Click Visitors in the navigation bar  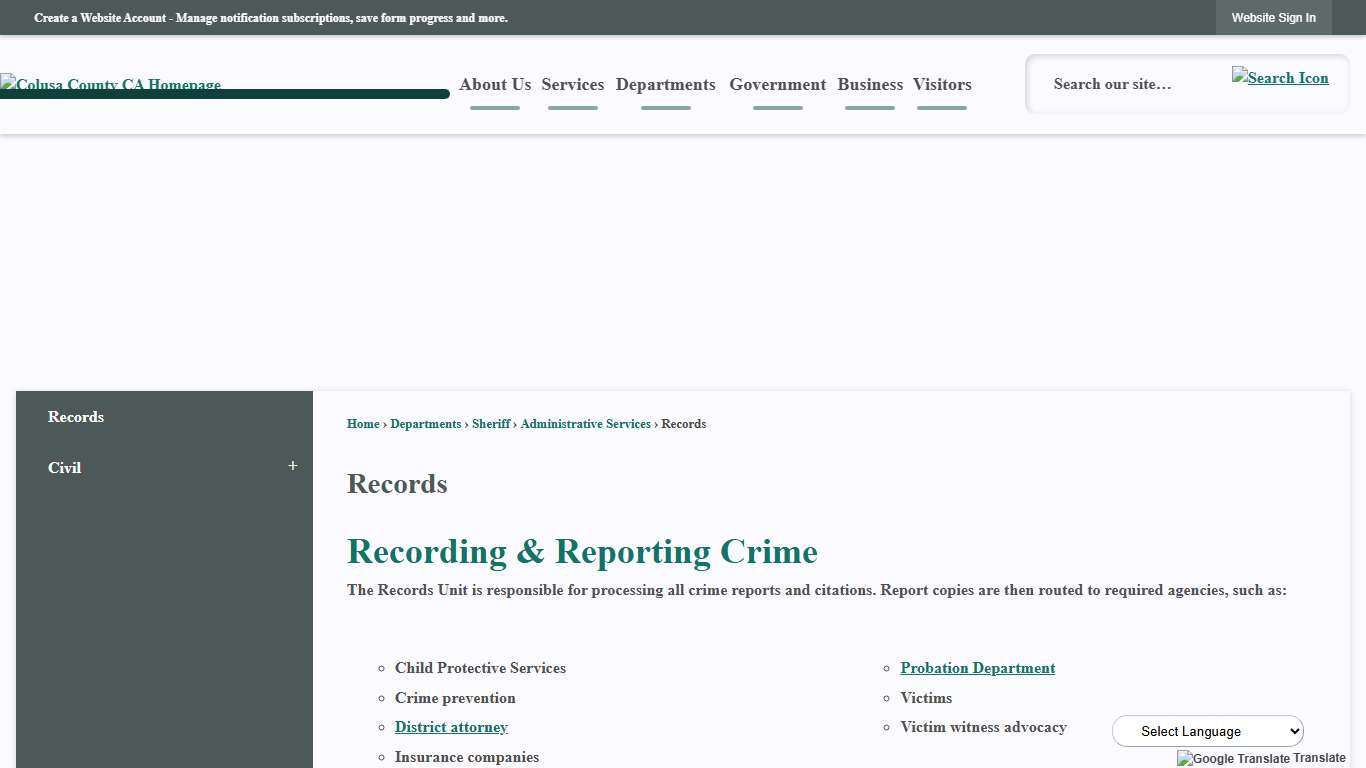(x=941, y=85)
